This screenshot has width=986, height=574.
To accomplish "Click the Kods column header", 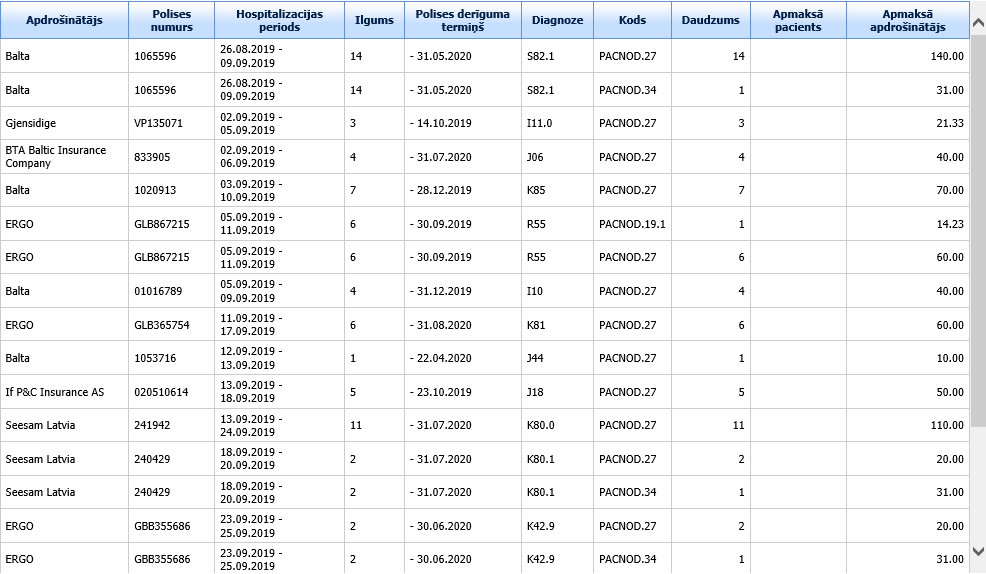I will (x=632, y=20).
